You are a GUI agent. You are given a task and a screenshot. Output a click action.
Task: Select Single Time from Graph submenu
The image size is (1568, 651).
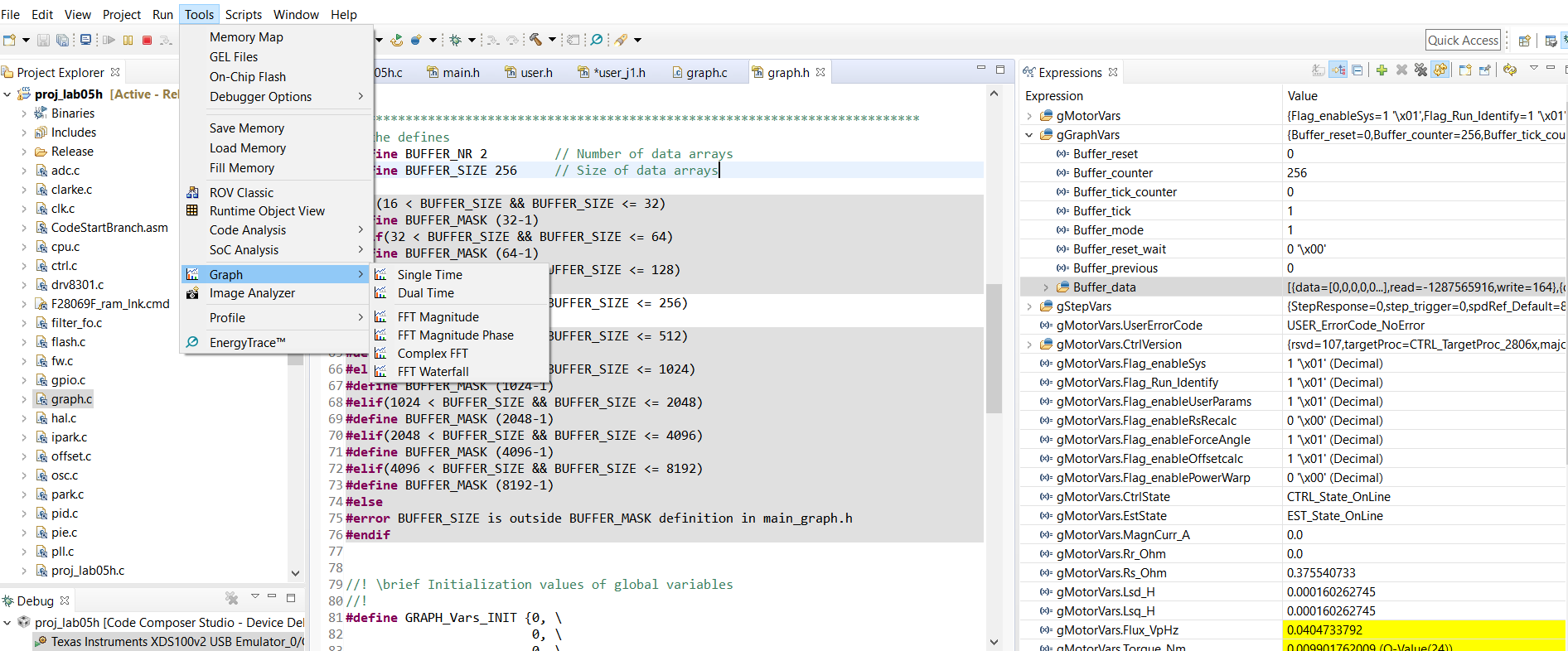point(429,275)
